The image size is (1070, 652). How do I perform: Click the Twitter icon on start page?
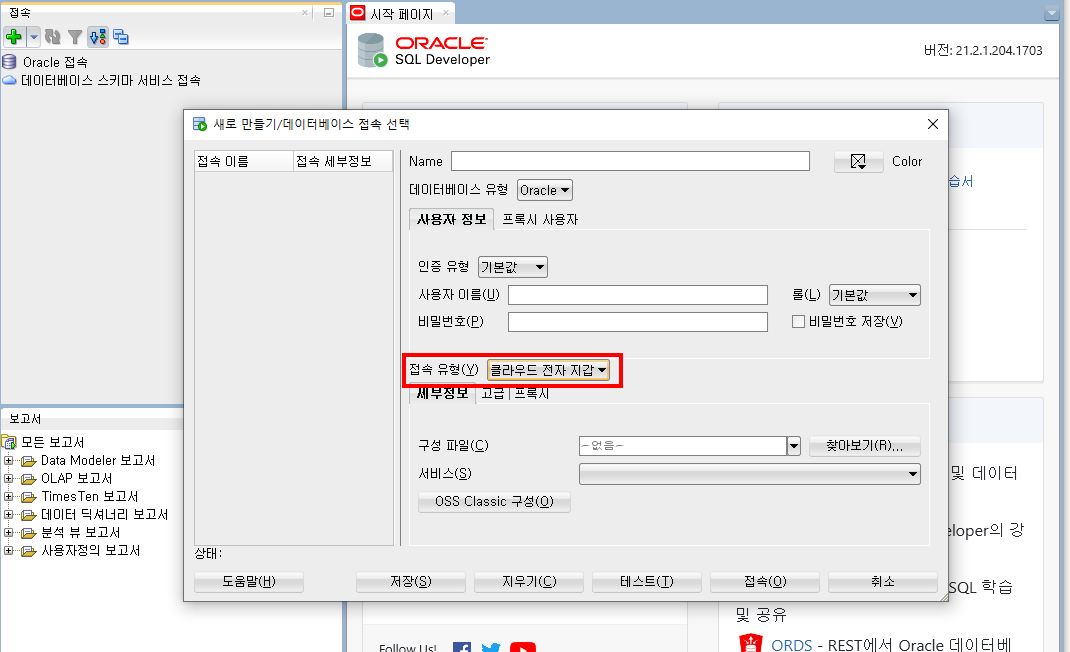pos(491,647)
